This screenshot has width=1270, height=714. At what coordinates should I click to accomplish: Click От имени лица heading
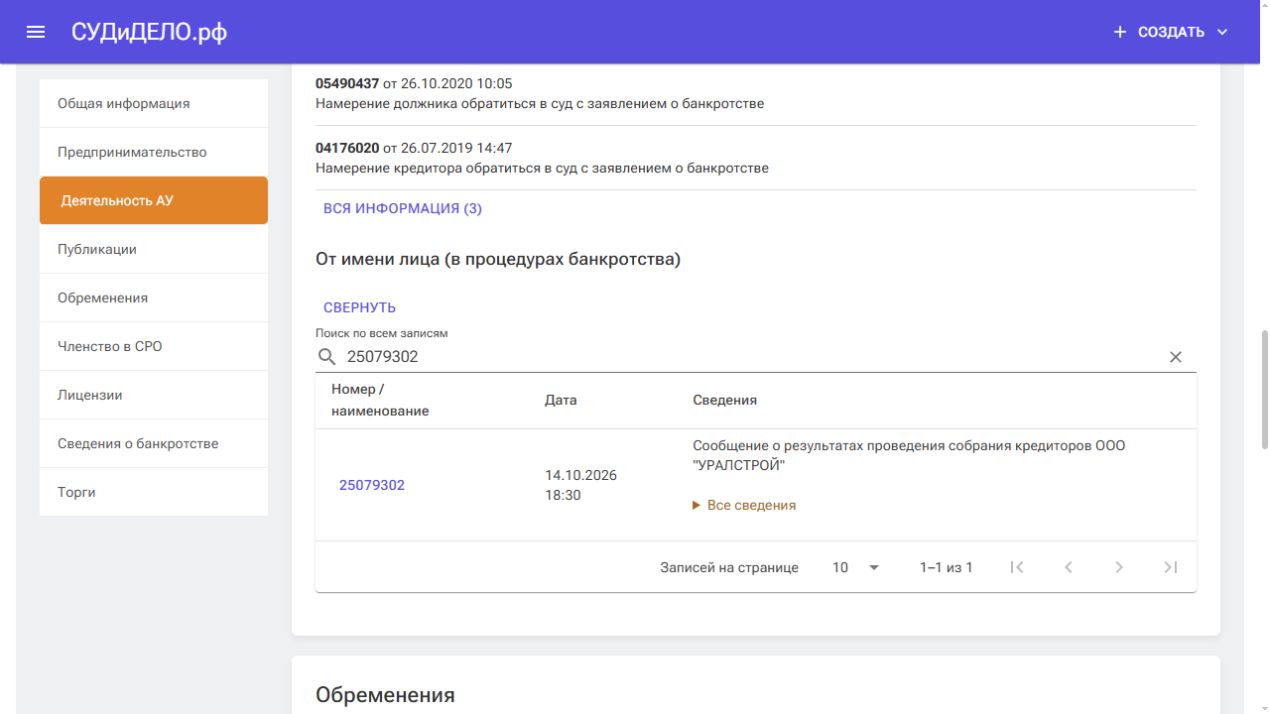[498, 260]
